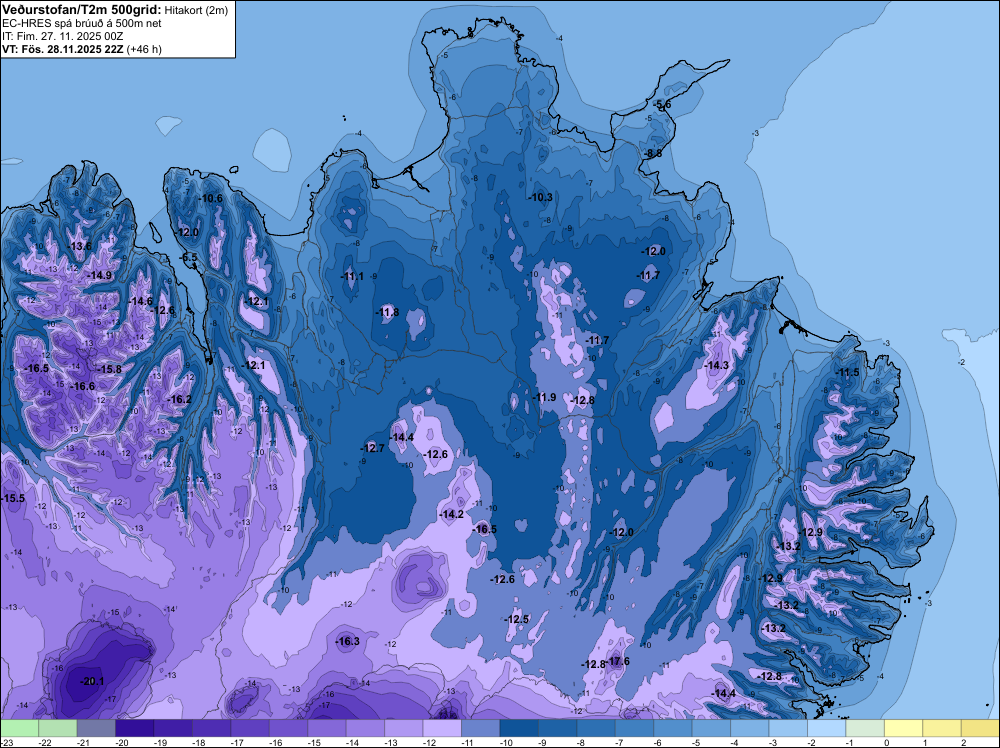The image size is (1000, 748).
Task: Click the -20 label in the color legend
Action: click(x=121, y=742)
